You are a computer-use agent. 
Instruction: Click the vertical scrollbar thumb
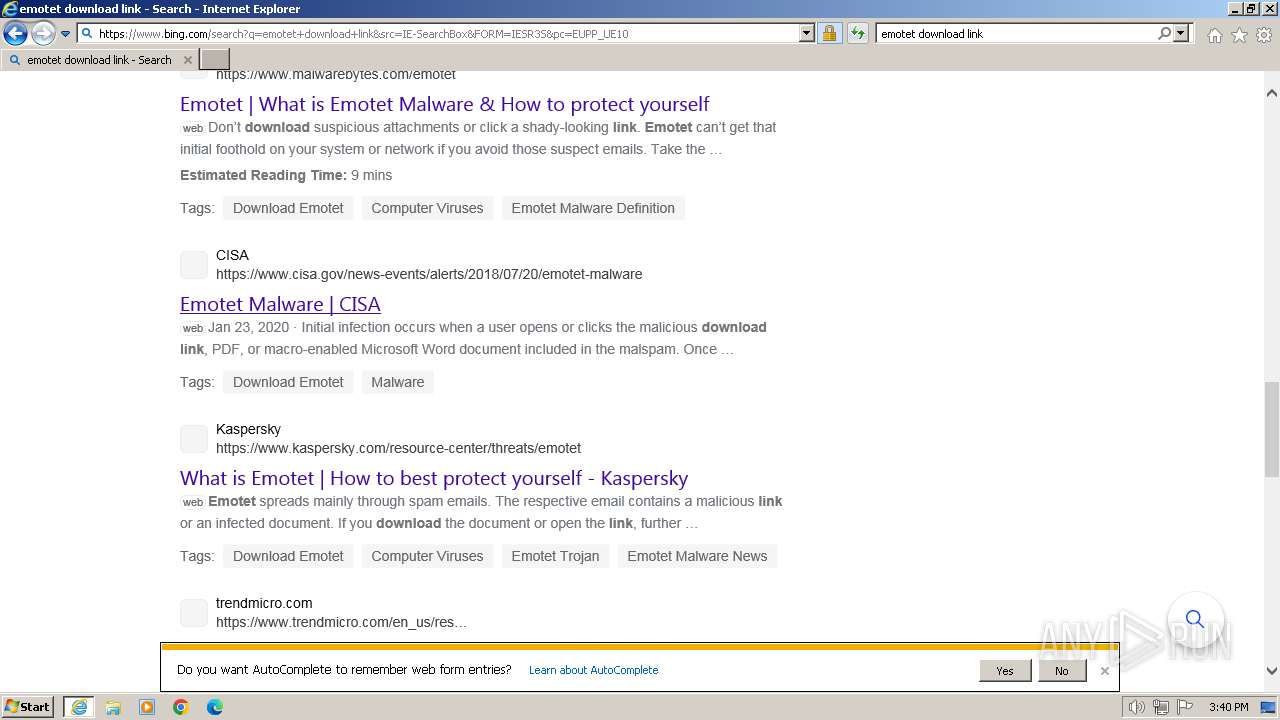[1271, 429]
